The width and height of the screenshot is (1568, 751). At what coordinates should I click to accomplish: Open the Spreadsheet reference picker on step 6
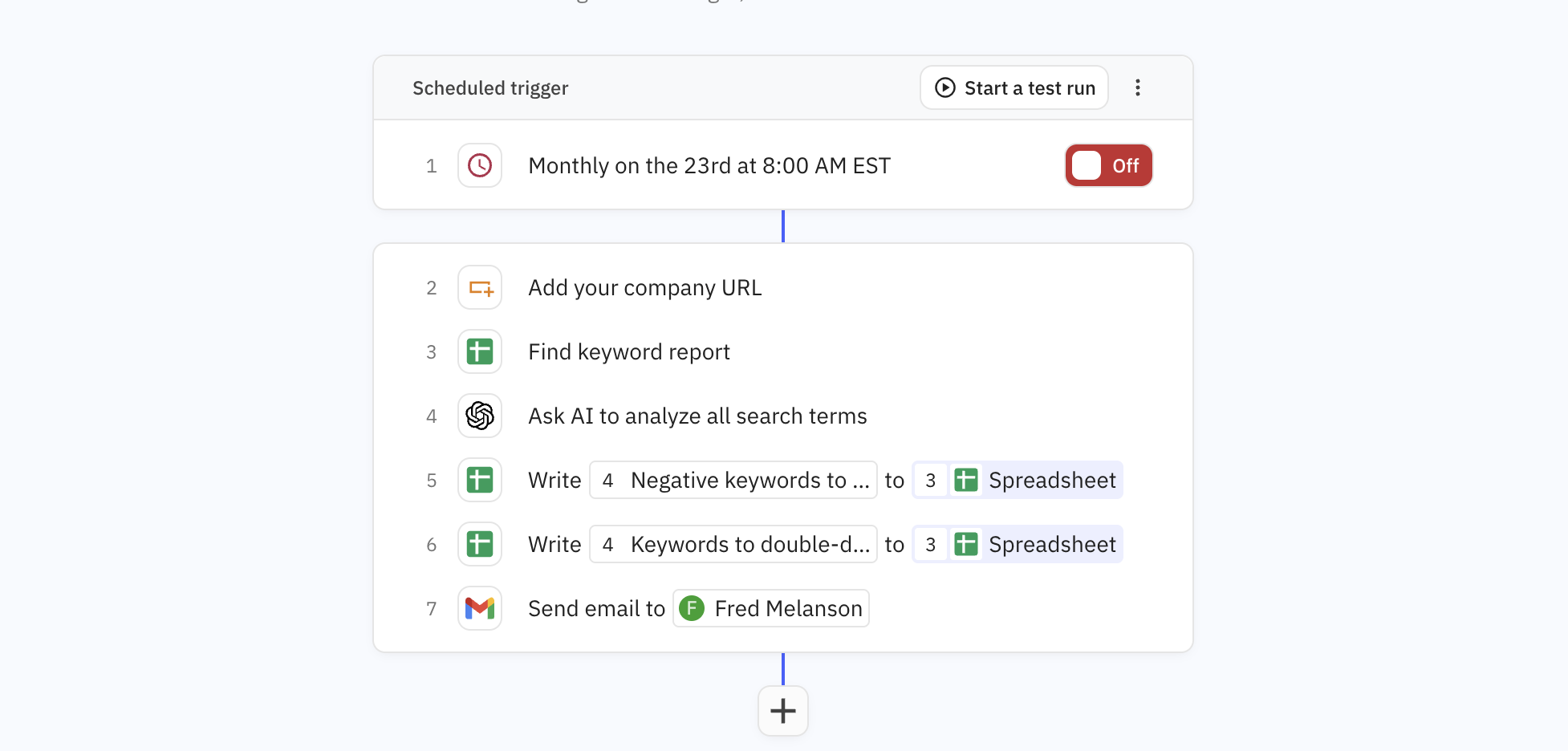click(x=1017, y=543)
